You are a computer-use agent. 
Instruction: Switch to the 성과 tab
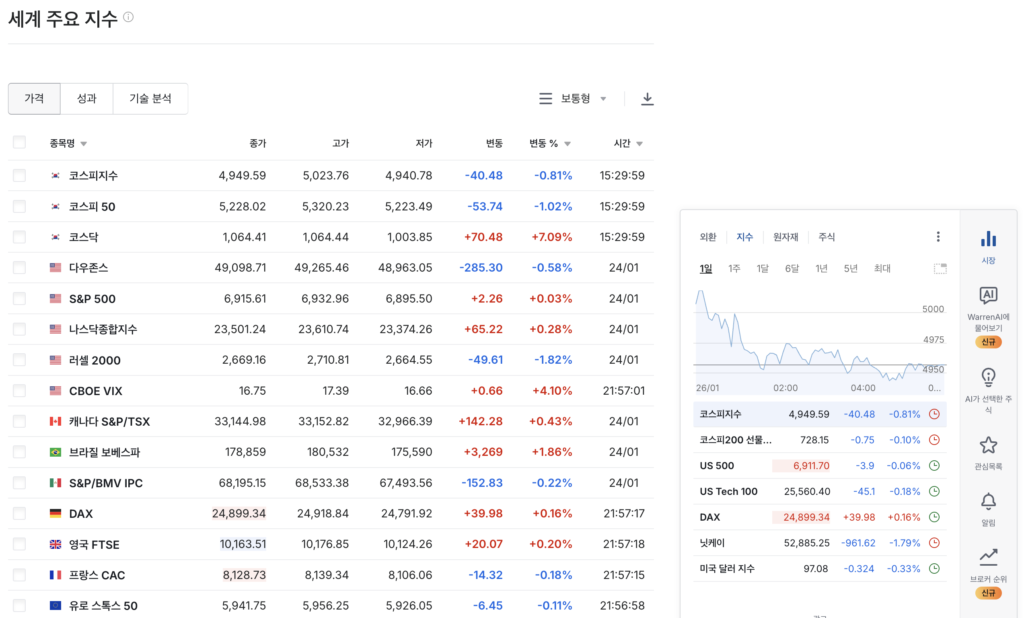[x=86, y=99]
